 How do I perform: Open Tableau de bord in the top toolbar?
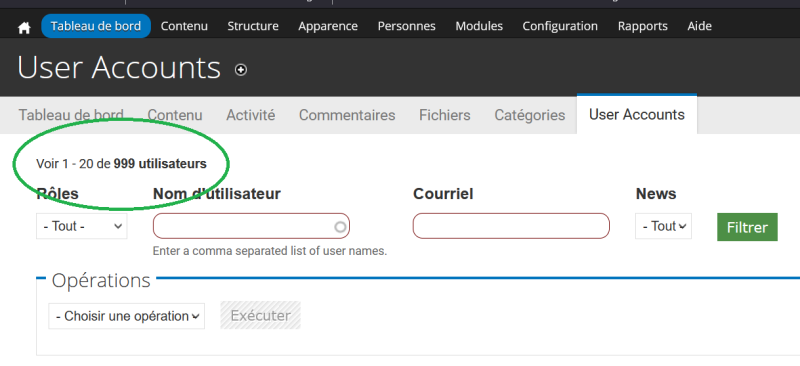click(96, 26)
